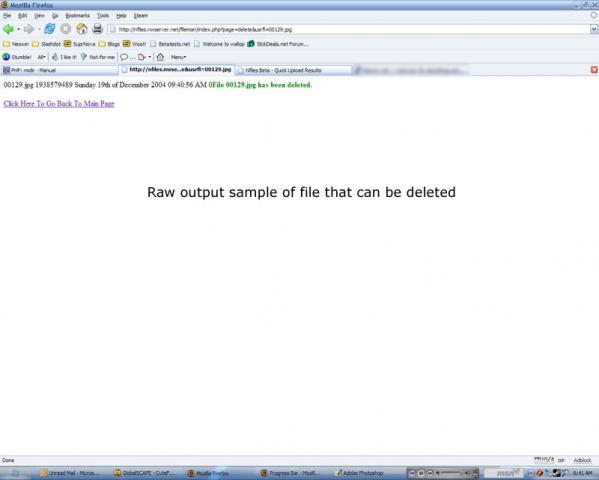Viewport: 599px width, 480px height.
Task: Open the Slashdot bookmark folder
Action: click(46, 44)
